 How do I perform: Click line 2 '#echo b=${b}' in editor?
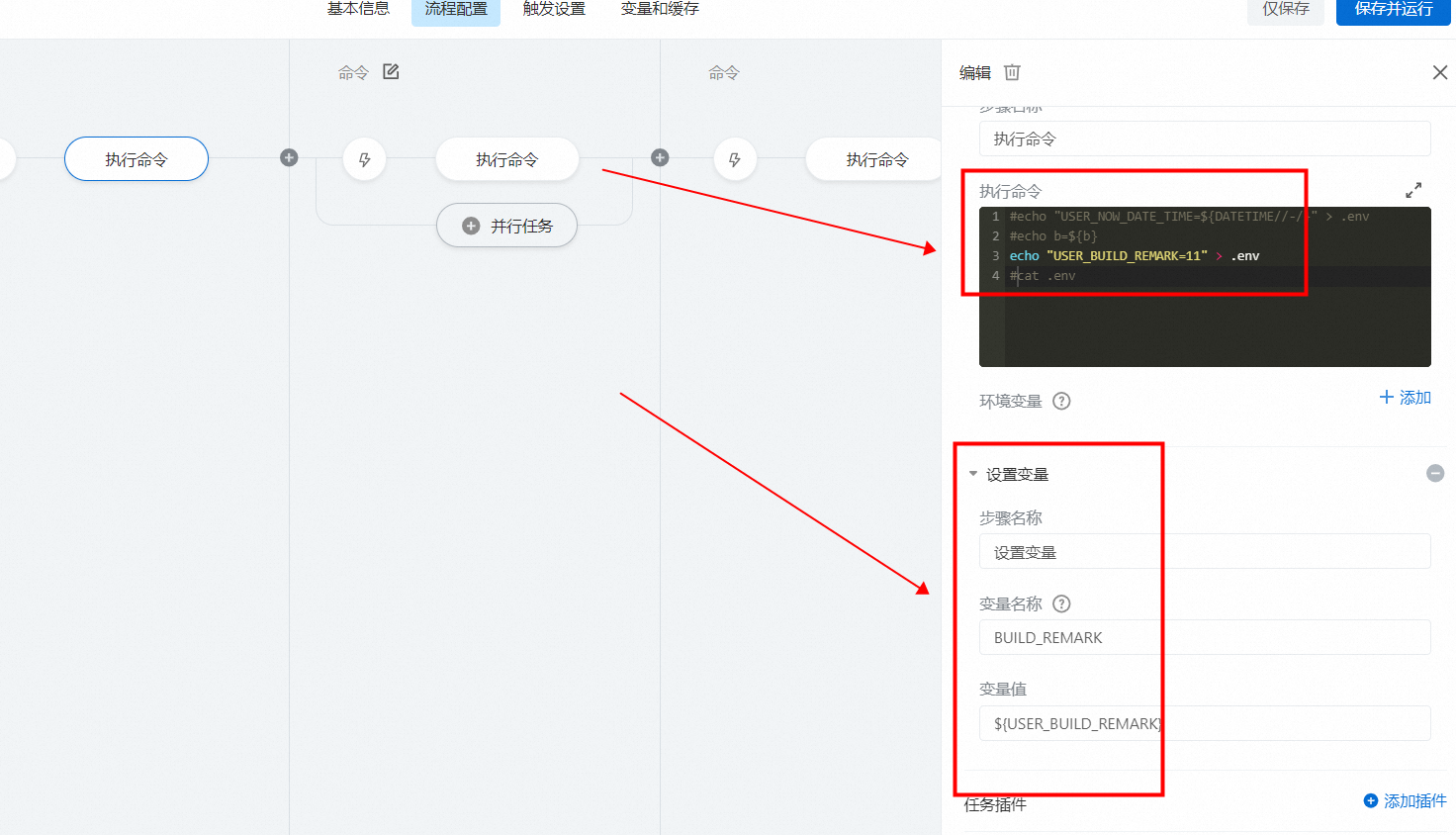1053,236
